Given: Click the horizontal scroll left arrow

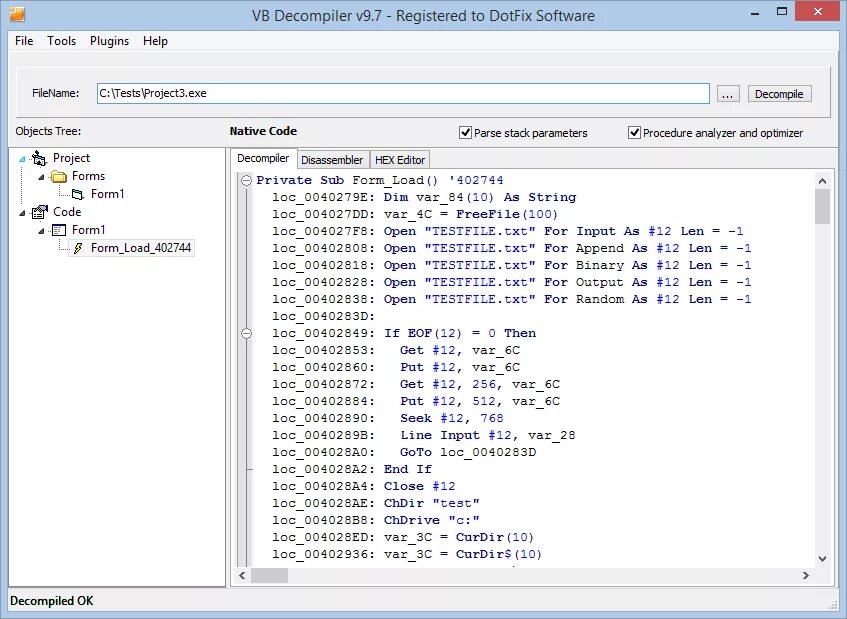Looking at the screenshot, I should (x=243, y=576).
